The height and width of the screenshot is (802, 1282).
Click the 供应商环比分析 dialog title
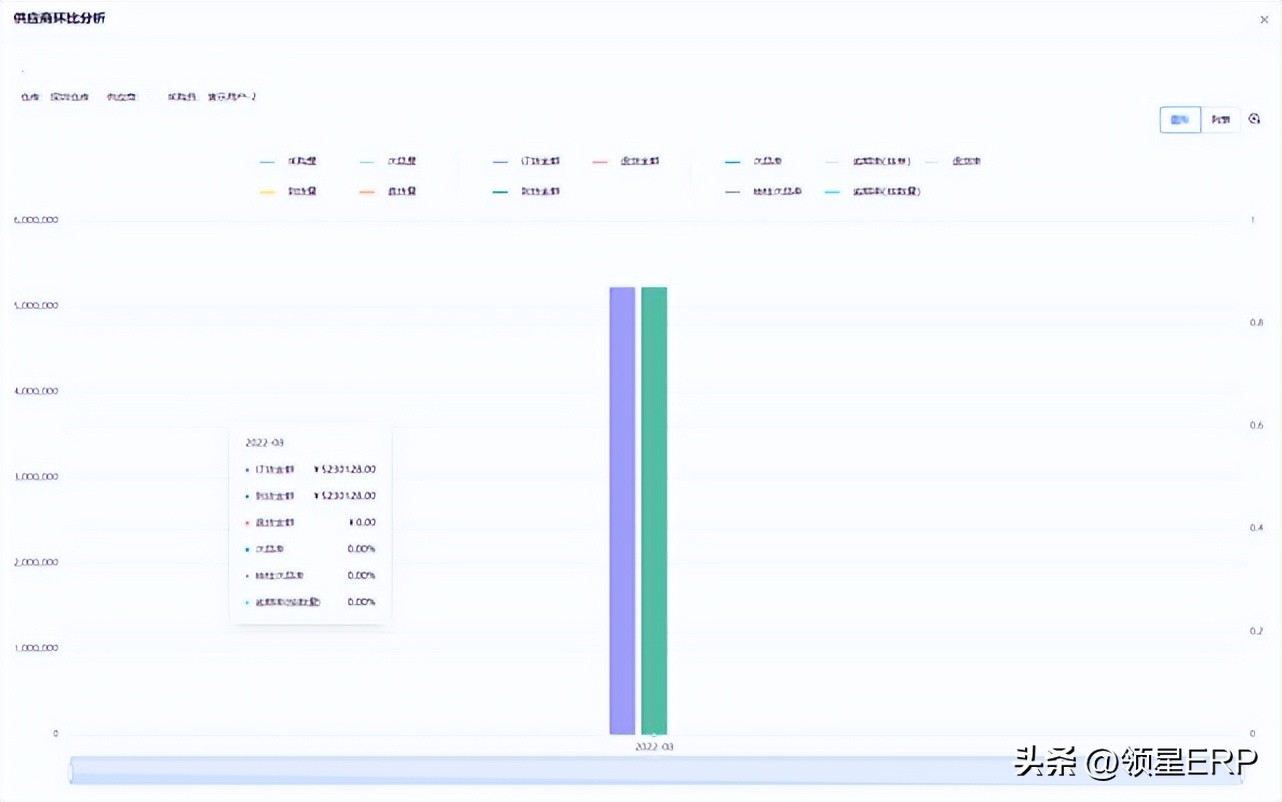(x=59, y=19)
